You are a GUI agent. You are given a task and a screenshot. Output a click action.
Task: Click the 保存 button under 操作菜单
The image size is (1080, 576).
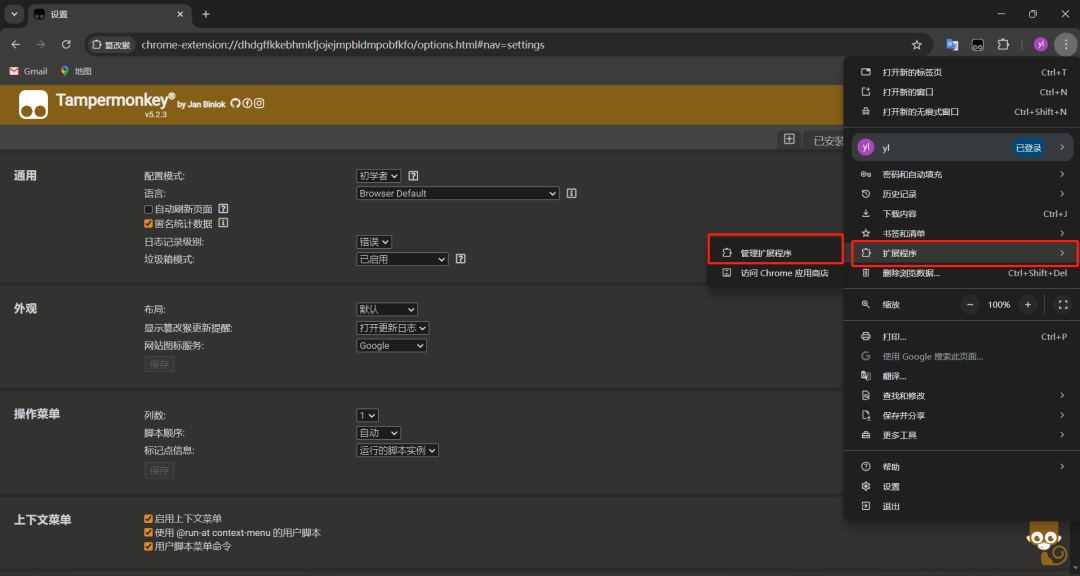pyautogui.click(x=159, y=471)
